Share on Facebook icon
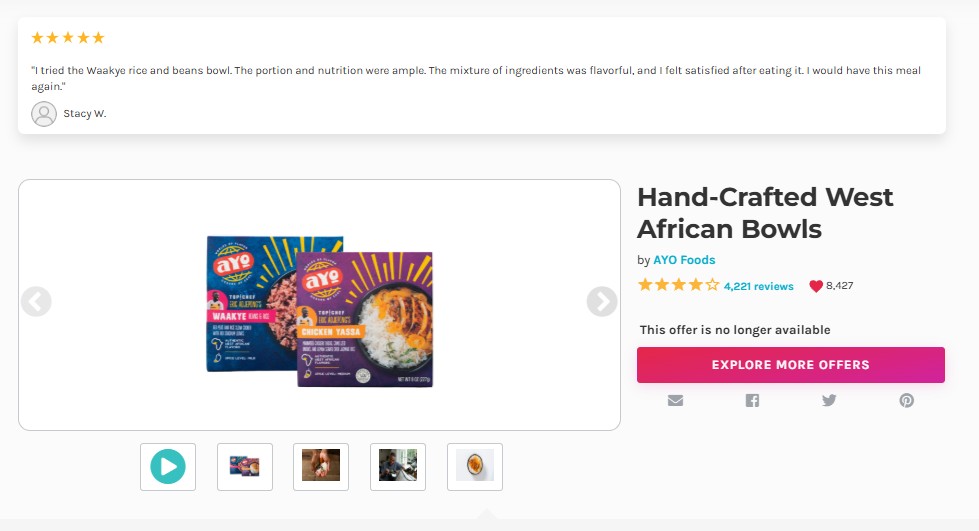979x531 pixels. tap(752, 400)
